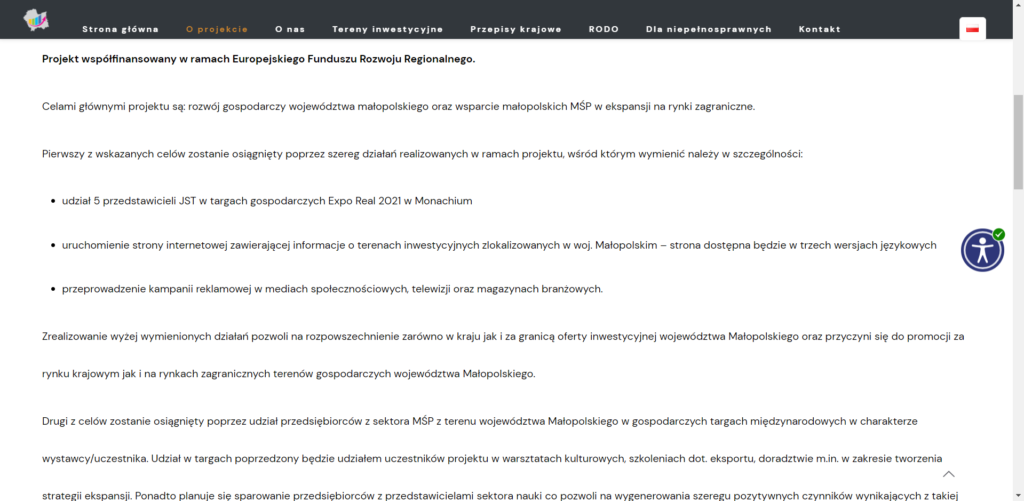Click the paragraph starting 'Celami głównymi projektu'
The width and height of the screenshot is (1024, 501).
pyautogui.click(x=398, y=107)
